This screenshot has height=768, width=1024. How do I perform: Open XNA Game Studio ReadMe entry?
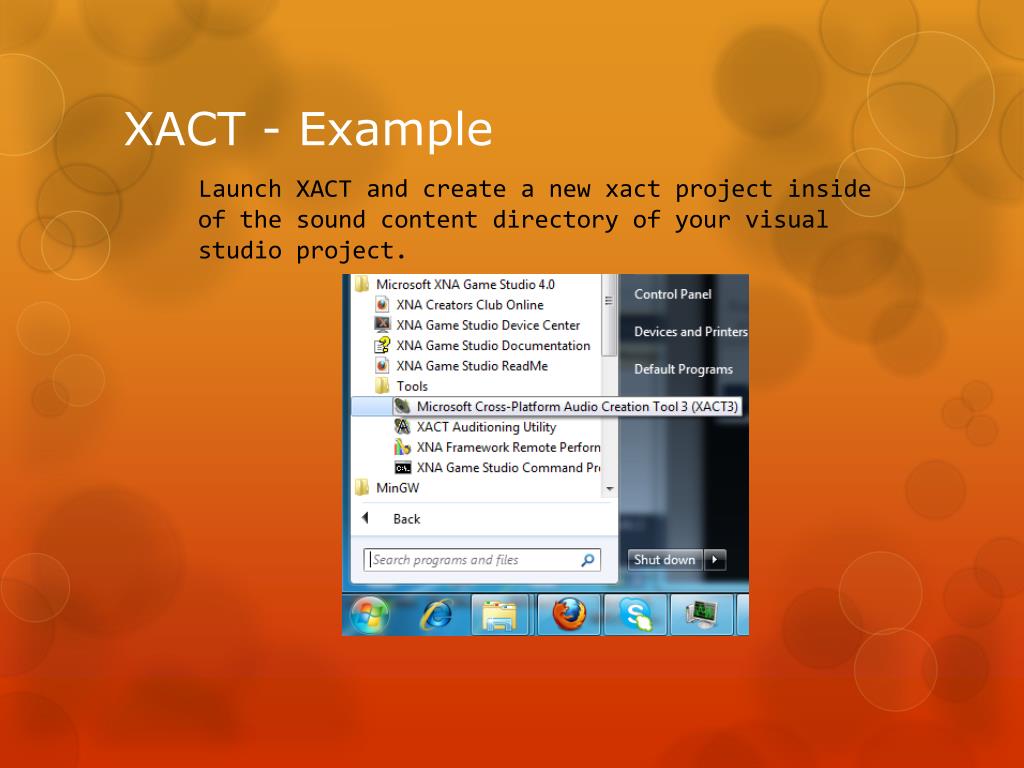472,366
